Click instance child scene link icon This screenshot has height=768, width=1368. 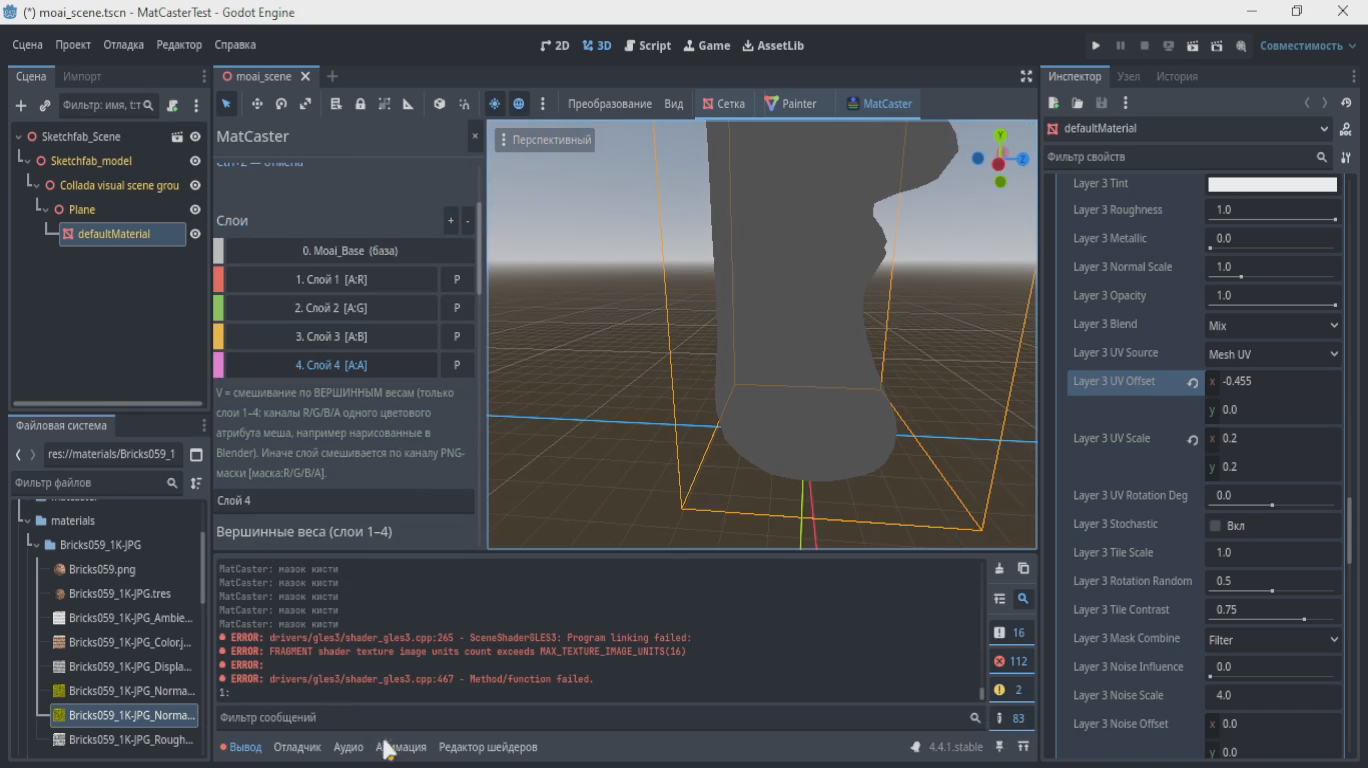(x=45, y=105)
